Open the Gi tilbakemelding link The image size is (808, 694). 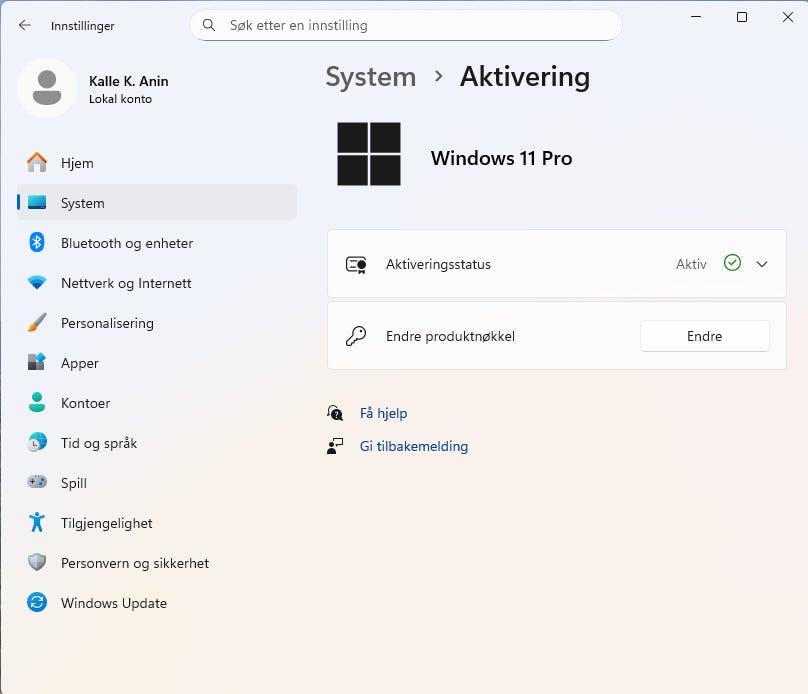coord(414,446)
